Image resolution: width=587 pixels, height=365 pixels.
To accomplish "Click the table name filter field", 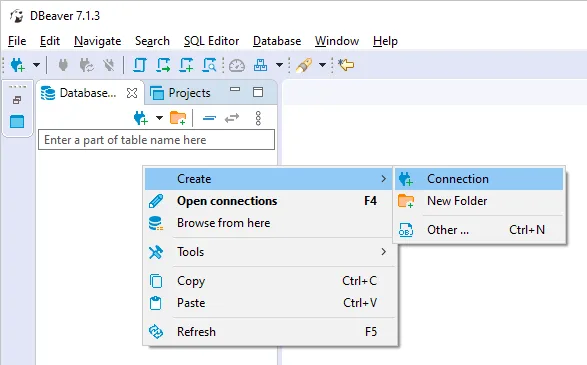I will coord(156,140).
